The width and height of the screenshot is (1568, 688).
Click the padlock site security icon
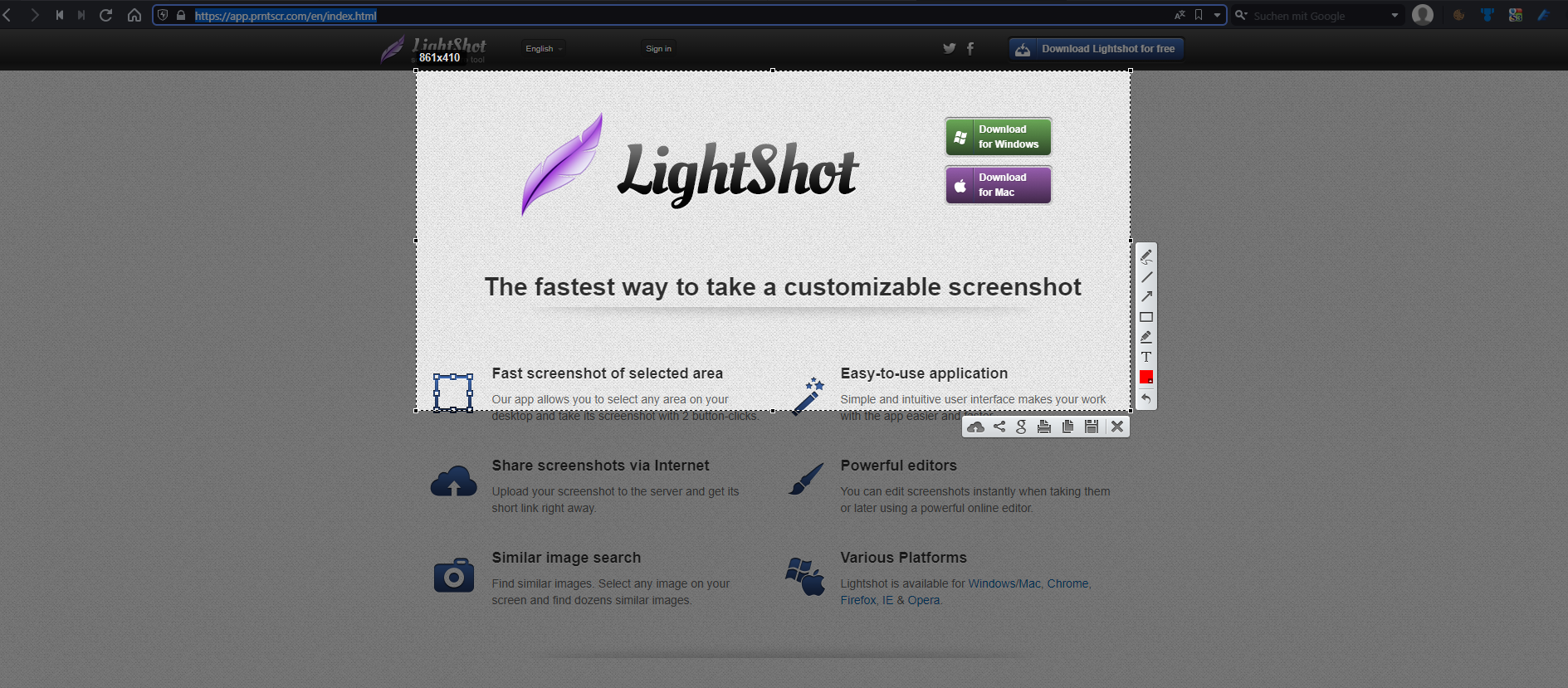pyautogui.click(x=181, y=15)
